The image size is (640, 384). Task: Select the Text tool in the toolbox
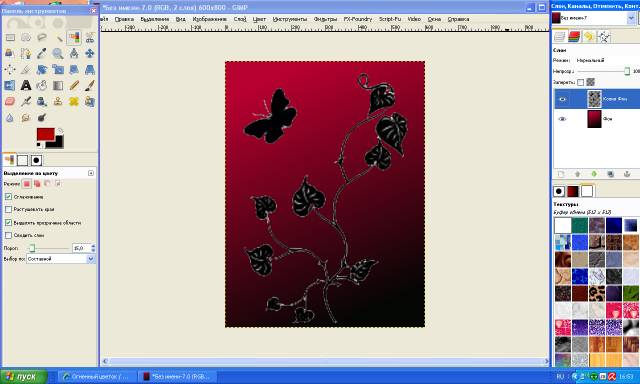click(26, 85)
